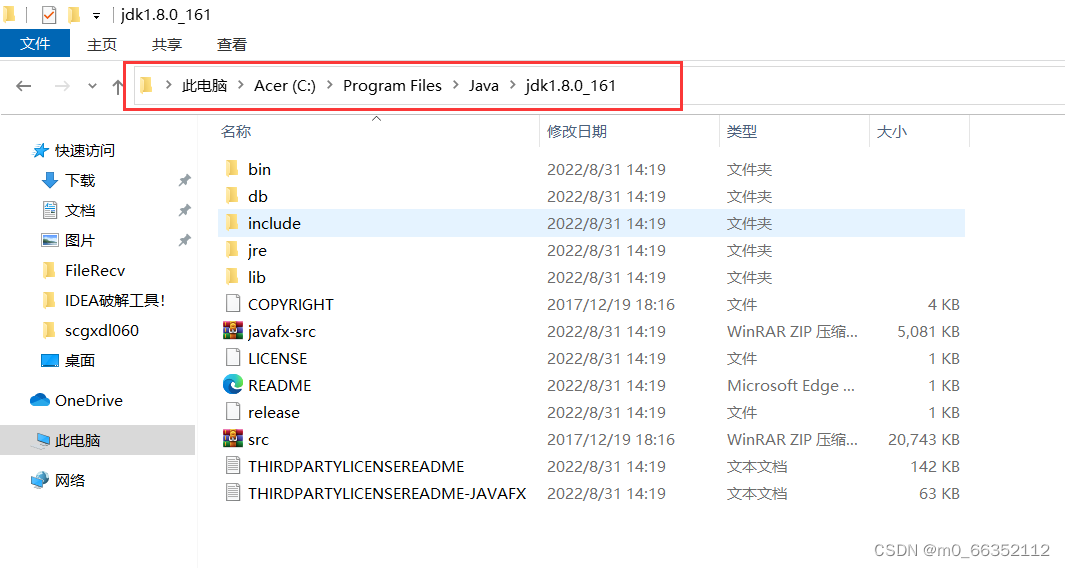This screenshot has height=568, width=1065.
Task: Open the lib folder icon
Action: click(x=232, y=277)
